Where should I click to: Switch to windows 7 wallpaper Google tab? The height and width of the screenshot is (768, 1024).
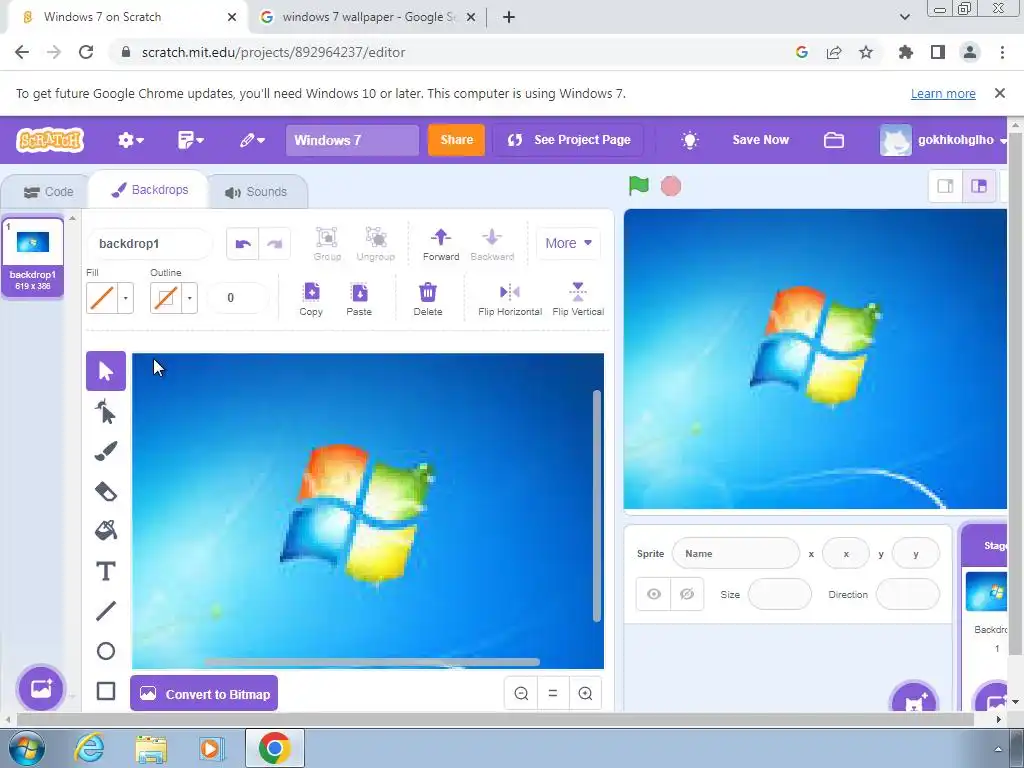(368, 17)
